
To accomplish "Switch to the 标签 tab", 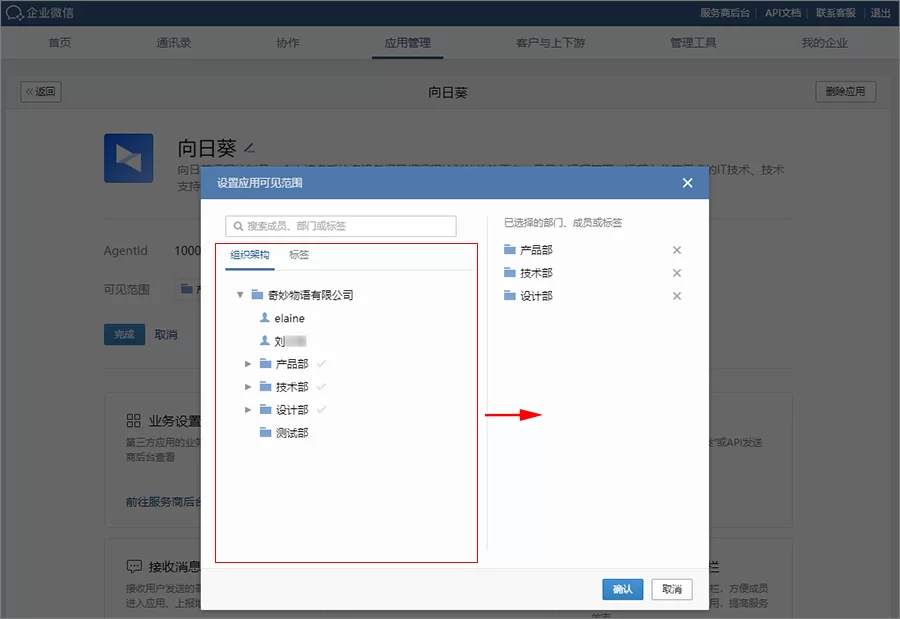I will click(x=298, y=255).
